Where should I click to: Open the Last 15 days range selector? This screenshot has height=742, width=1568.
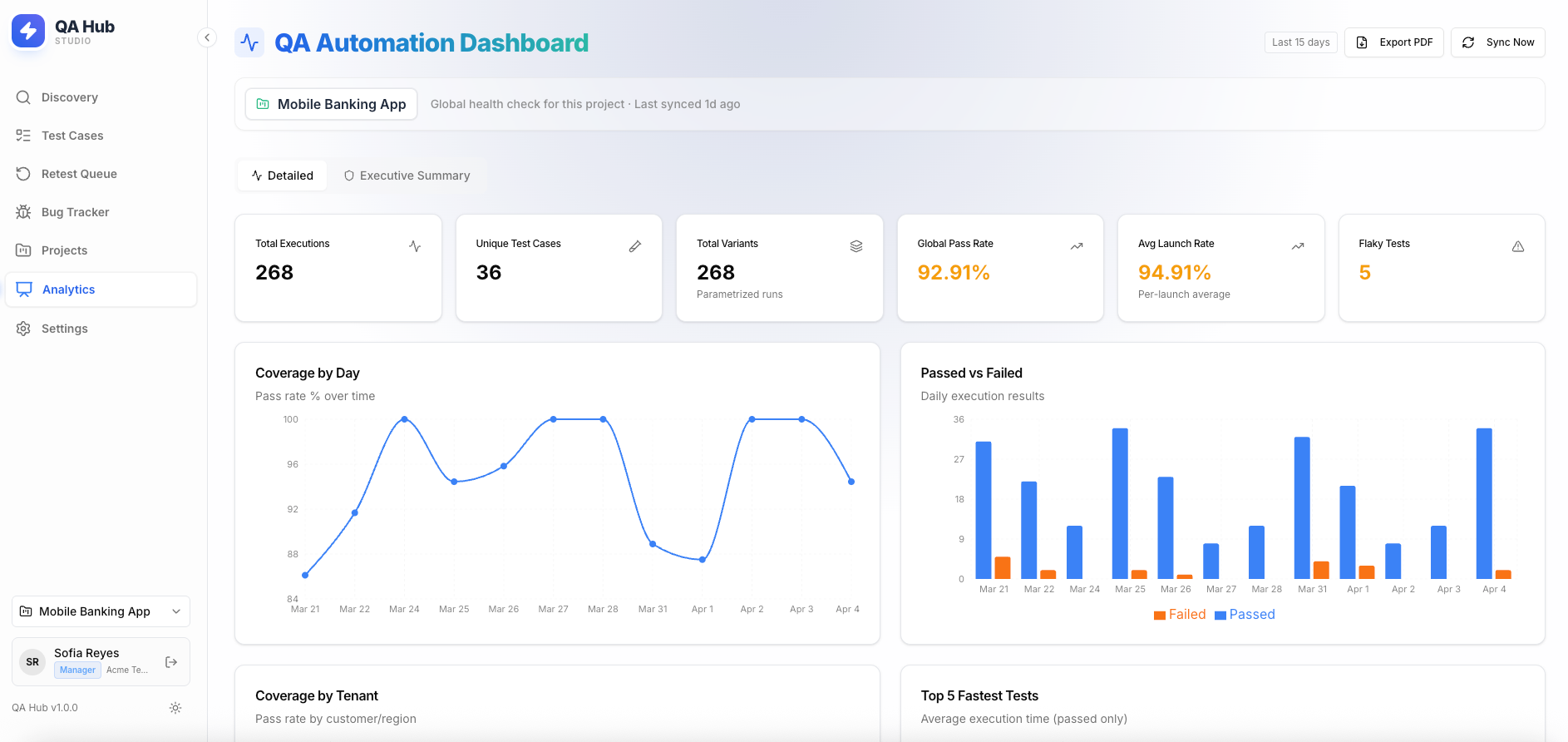tap(1300, 42)
